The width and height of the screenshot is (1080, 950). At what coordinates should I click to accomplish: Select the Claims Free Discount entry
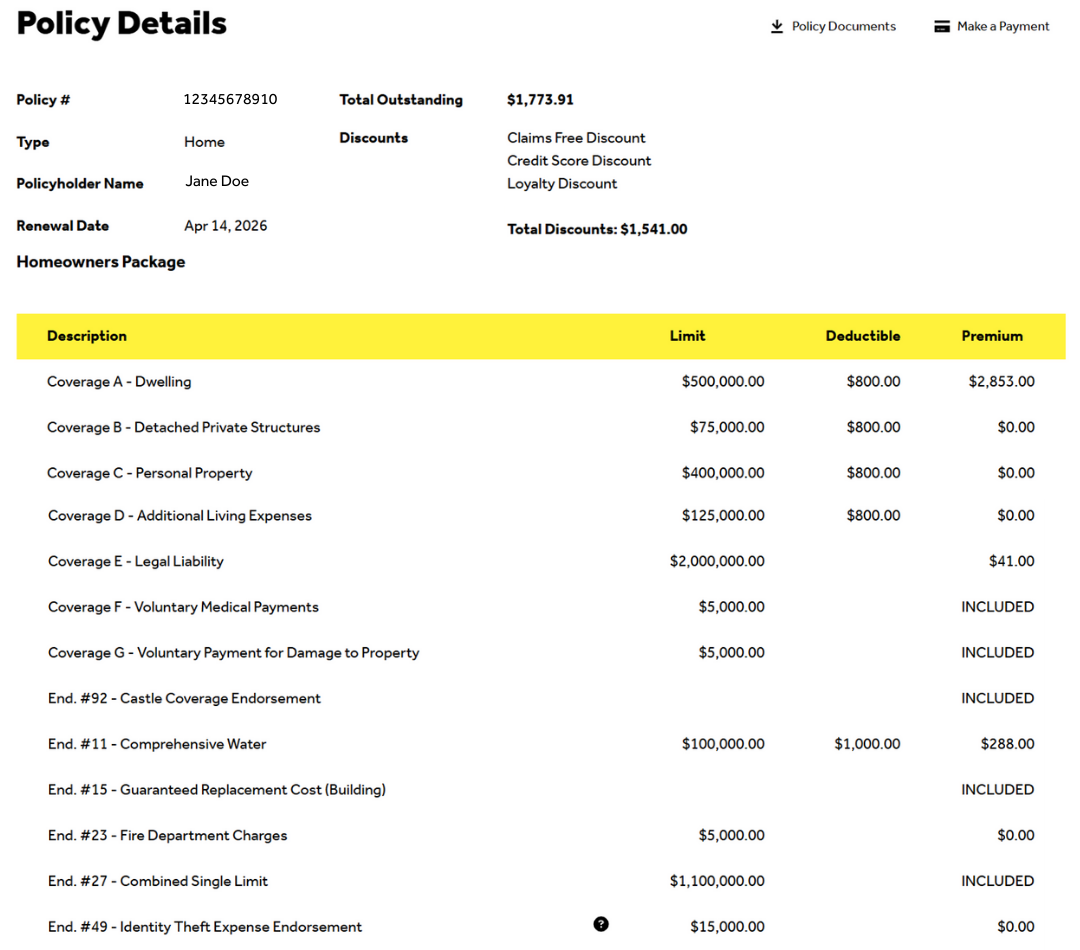[576, 138]
